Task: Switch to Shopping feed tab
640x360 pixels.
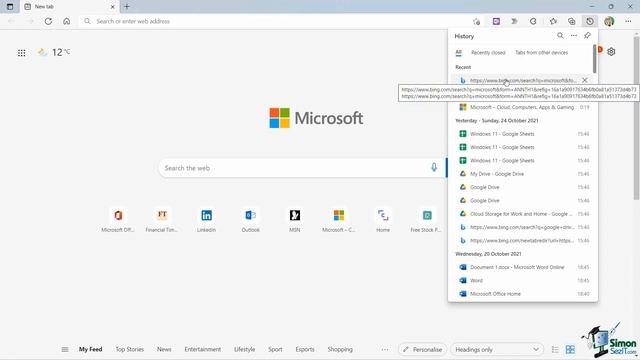Action: 340,349
